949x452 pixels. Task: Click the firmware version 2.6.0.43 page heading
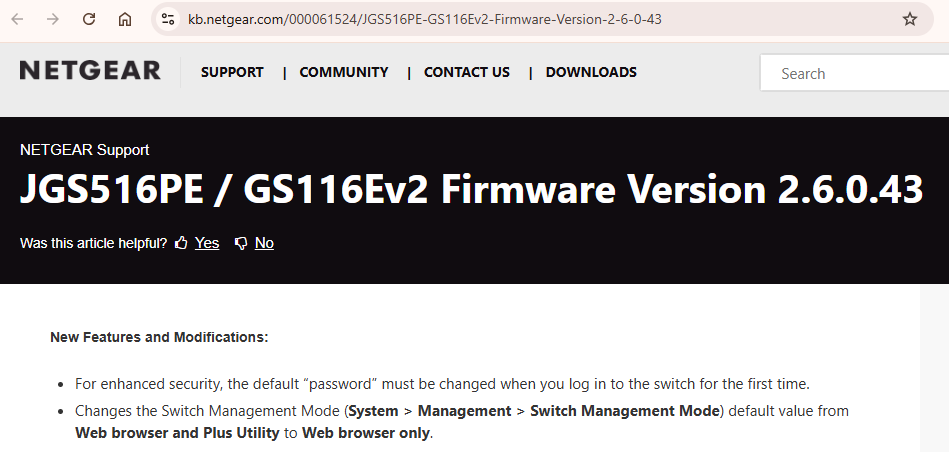click(x=471, y=189)
